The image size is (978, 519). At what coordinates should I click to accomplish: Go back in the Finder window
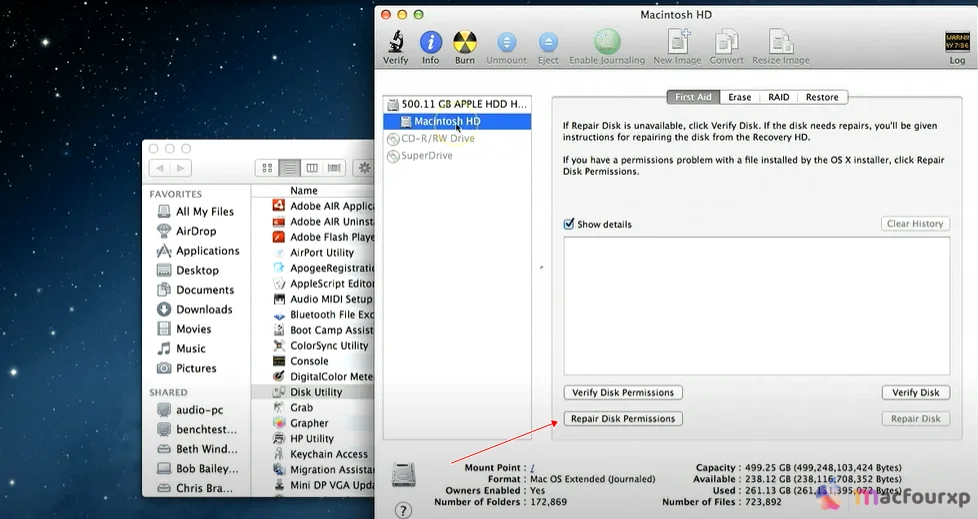pos(160,168)
